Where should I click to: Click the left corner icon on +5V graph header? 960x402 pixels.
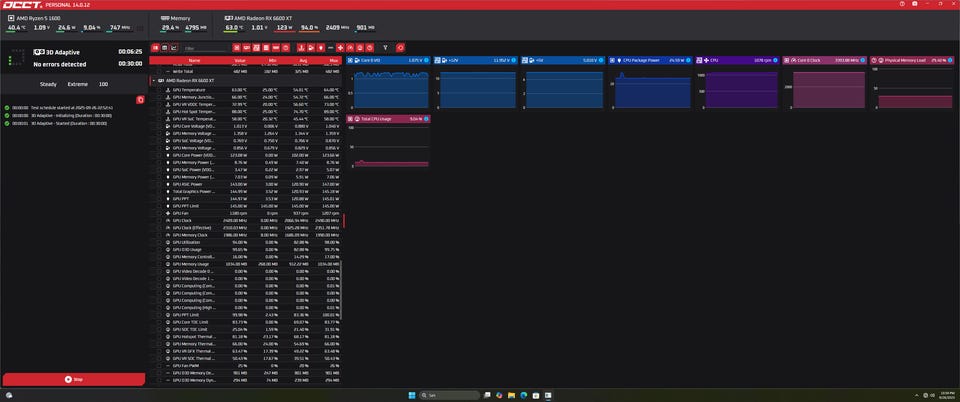click(x=526, y=60)
